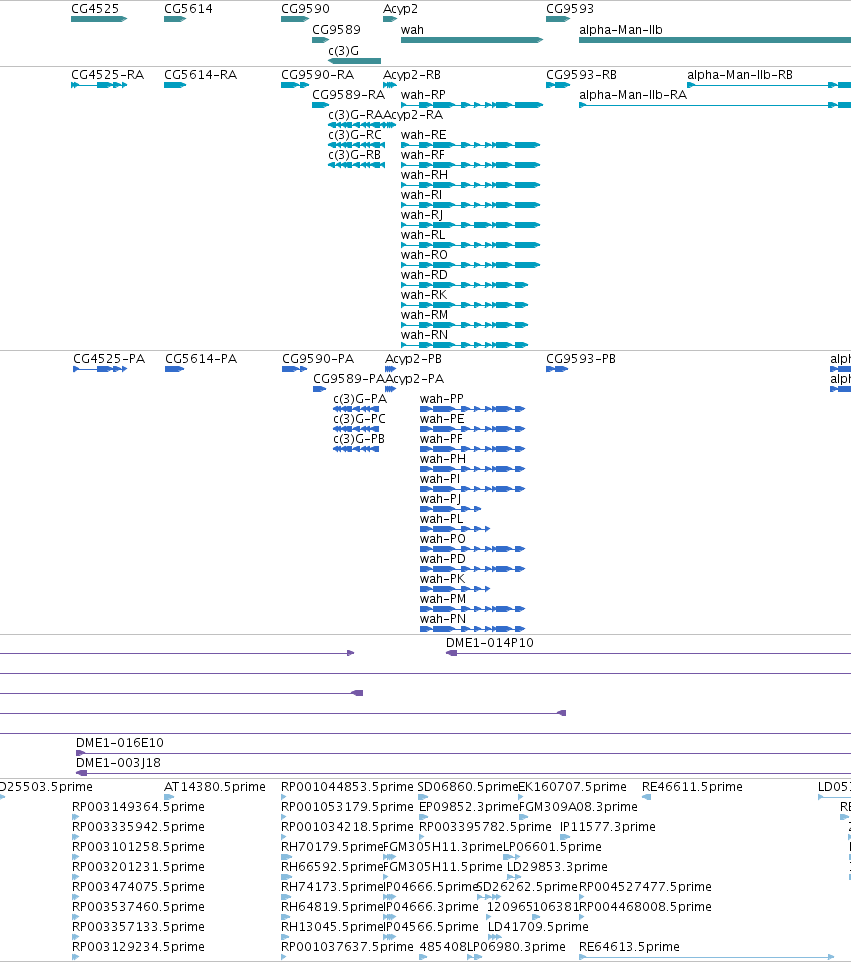
Task: Select the Acyp2 gene label
Action: [x=400, y=9]
